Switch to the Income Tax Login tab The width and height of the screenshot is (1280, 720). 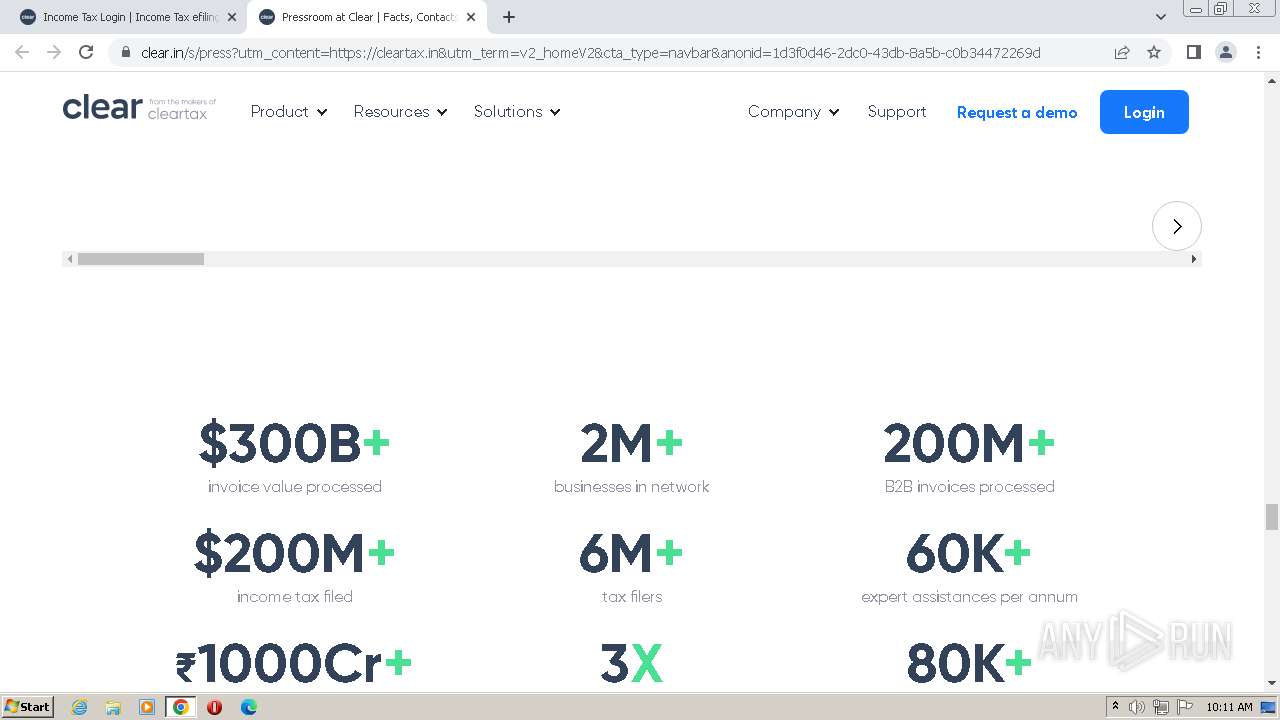128,17
